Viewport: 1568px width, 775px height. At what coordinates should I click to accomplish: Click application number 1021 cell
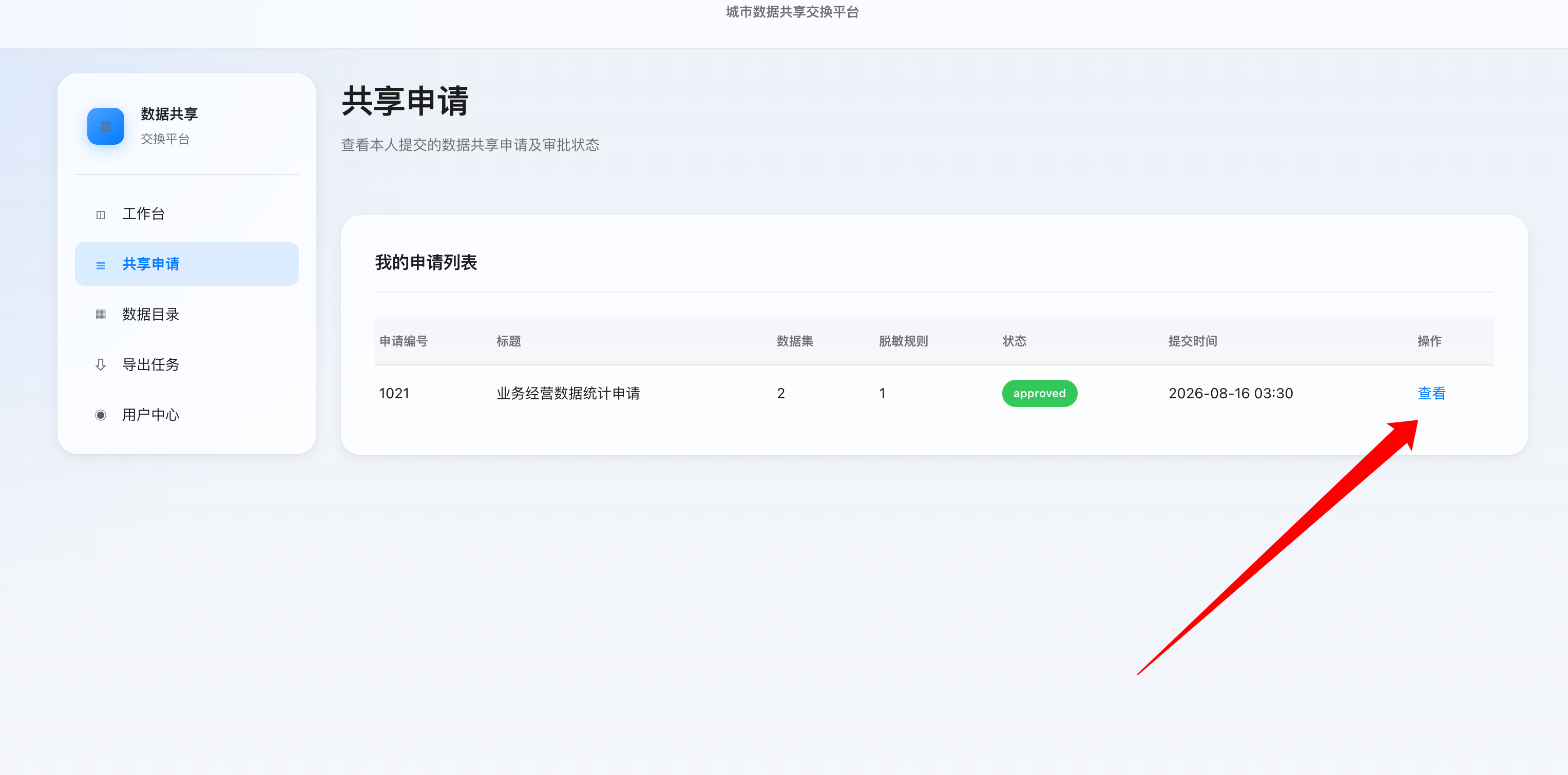tap(394, 394)
